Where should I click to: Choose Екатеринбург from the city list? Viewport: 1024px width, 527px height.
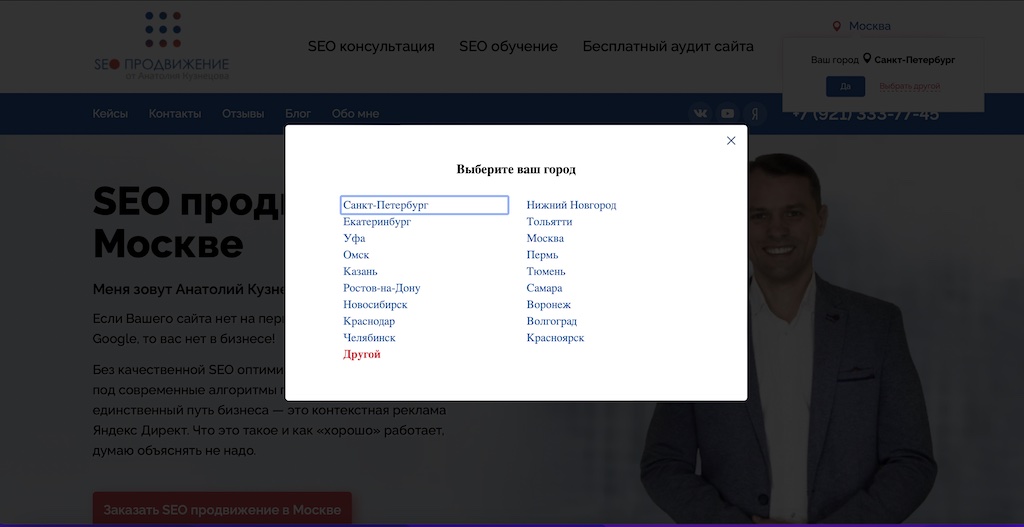point(377,222)
